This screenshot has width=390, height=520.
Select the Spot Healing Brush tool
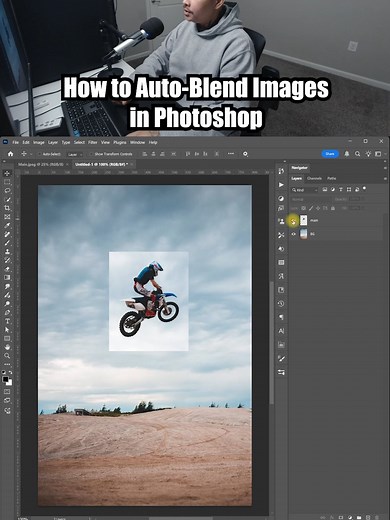pyautogui.click(x=7, y=234)
